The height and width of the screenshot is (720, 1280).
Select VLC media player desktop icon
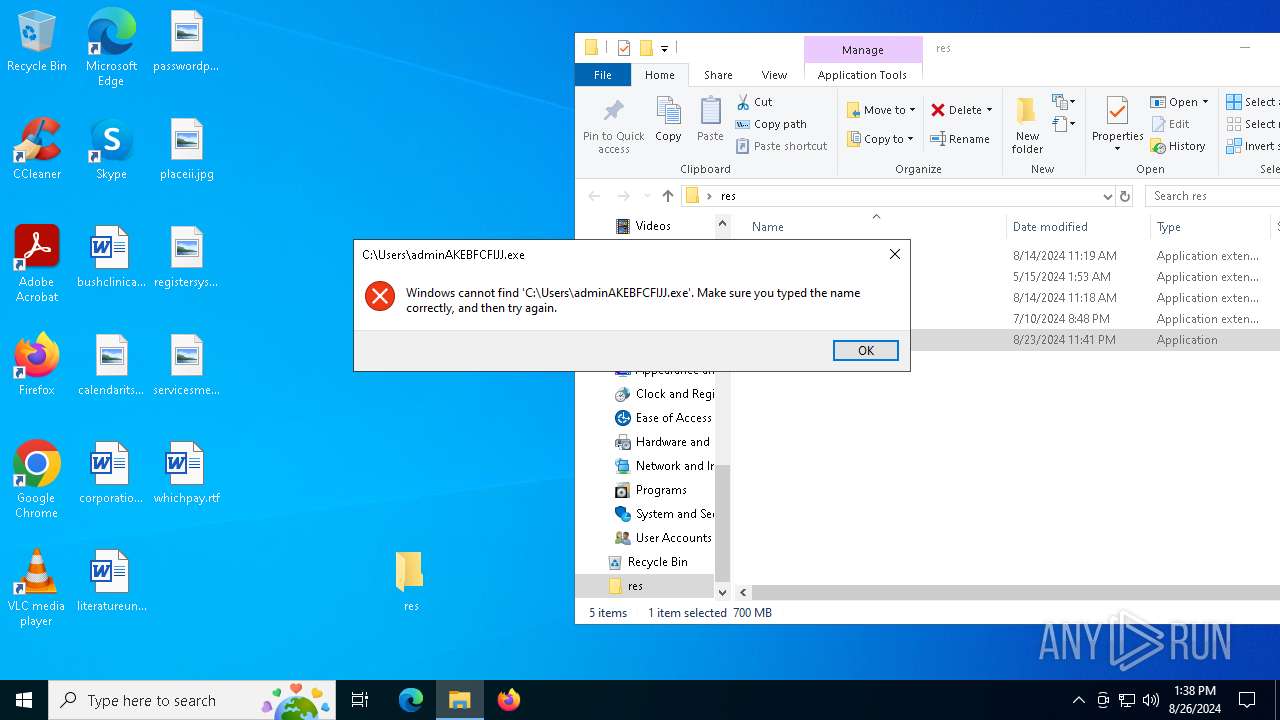[37, 588]
